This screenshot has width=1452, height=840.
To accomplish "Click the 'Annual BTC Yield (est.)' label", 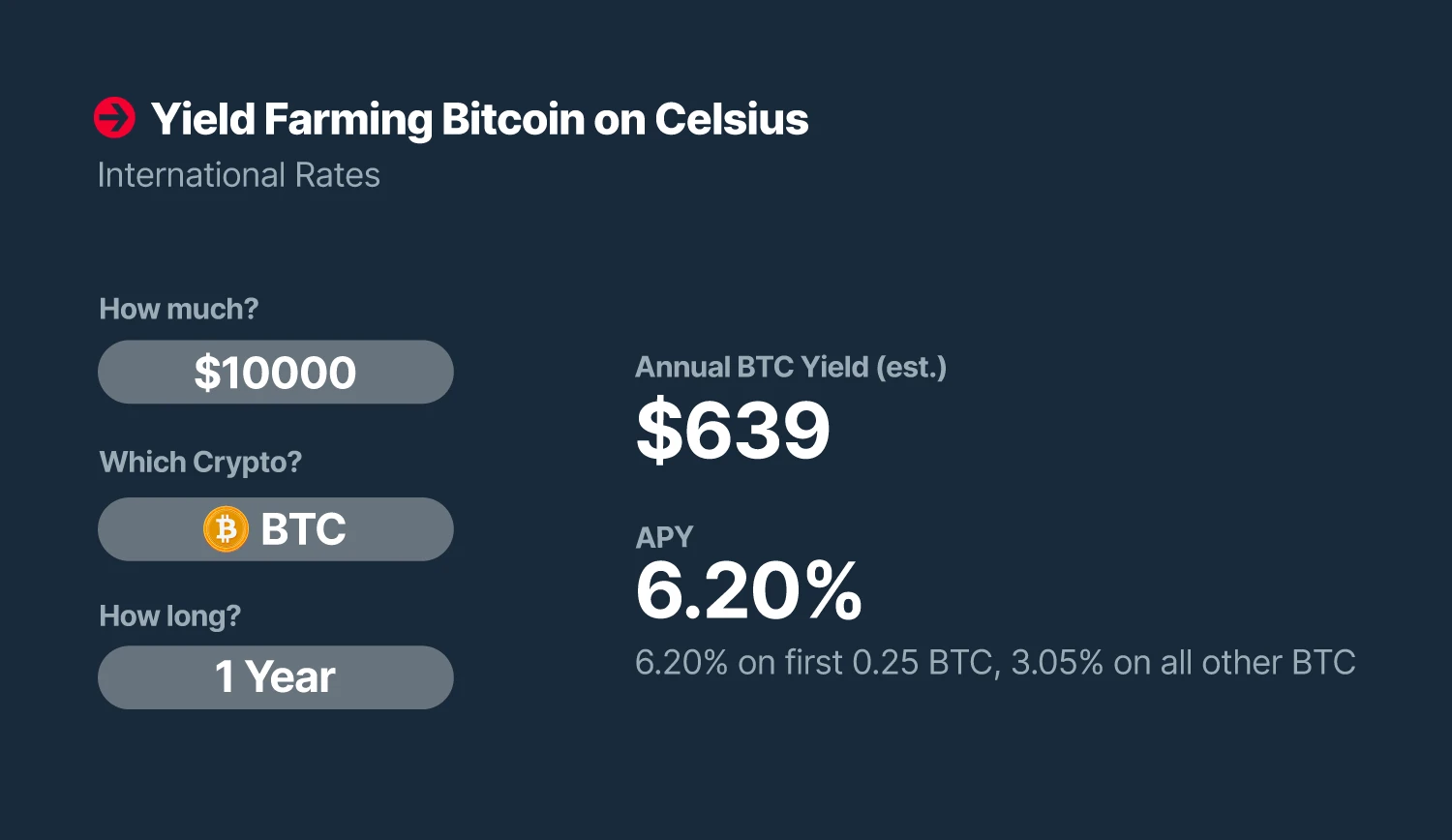I will pos(791,368).
